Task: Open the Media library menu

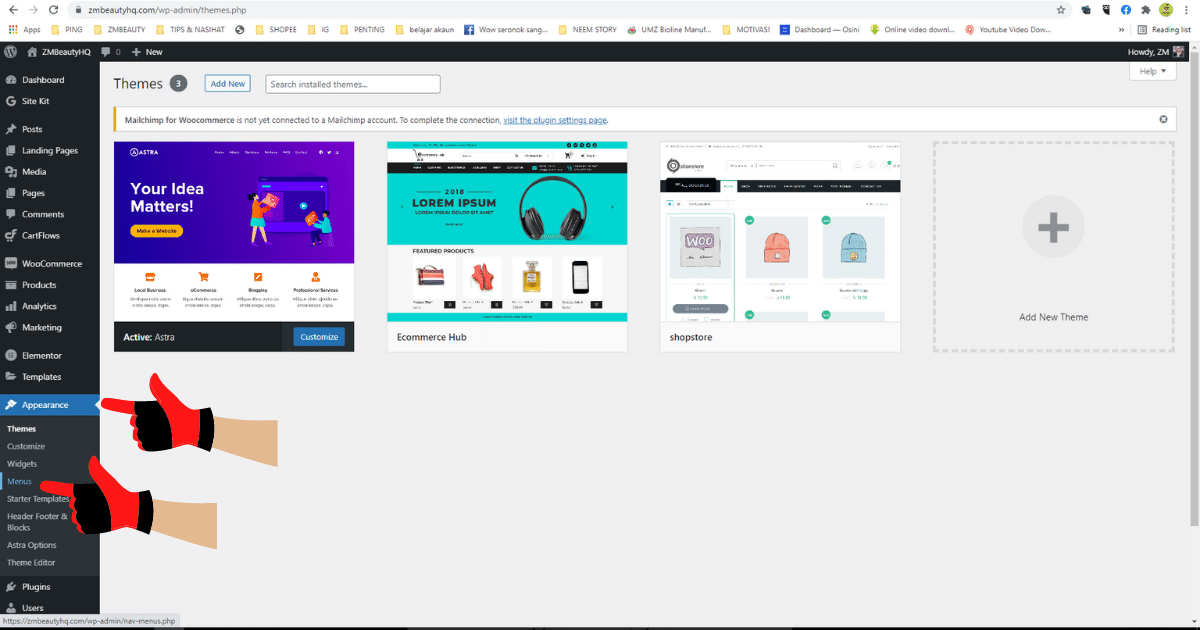Action: click(34, 172)
